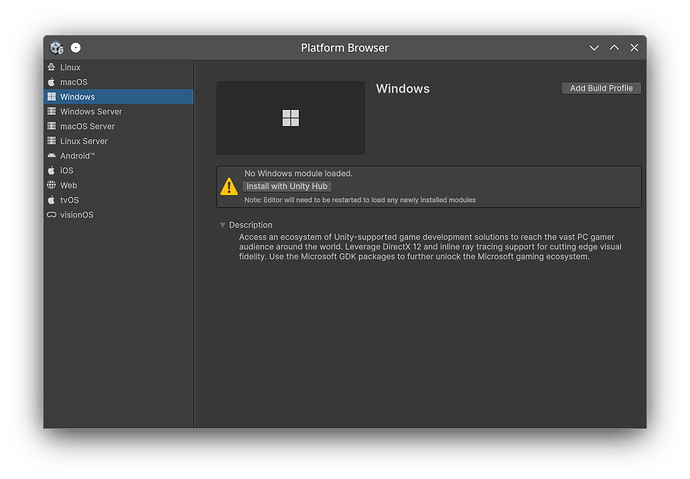This screenshot has height=479, width=690.
Task: Click the Web globe icon
Action: point(51,185)
